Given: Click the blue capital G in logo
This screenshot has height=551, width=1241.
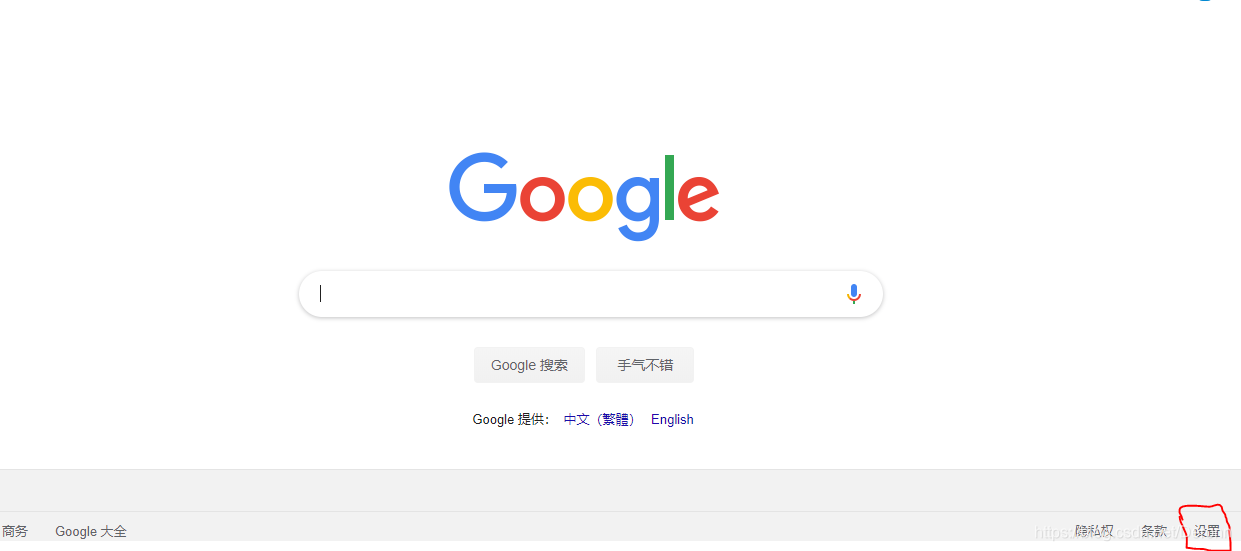Looking at the screenshot, I should coord(482,187).
